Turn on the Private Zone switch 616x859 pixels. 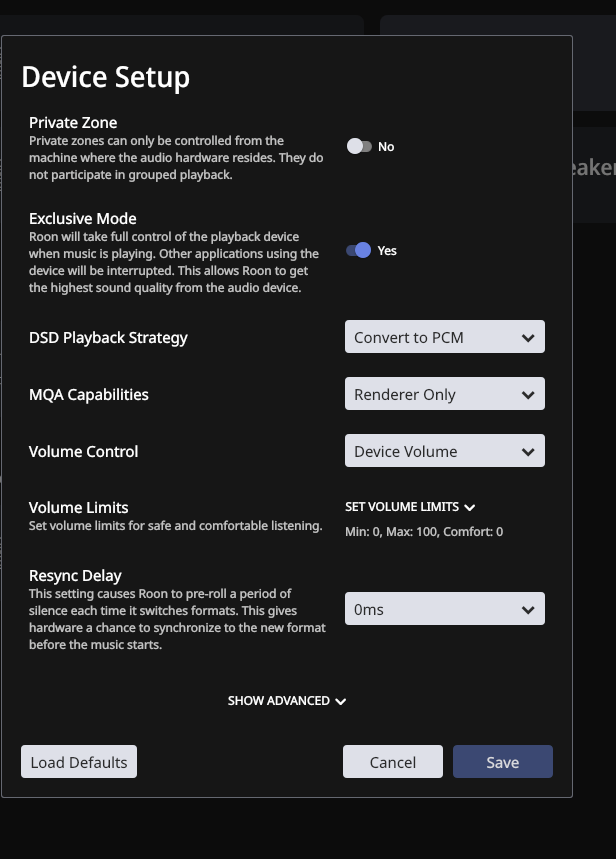359,147
